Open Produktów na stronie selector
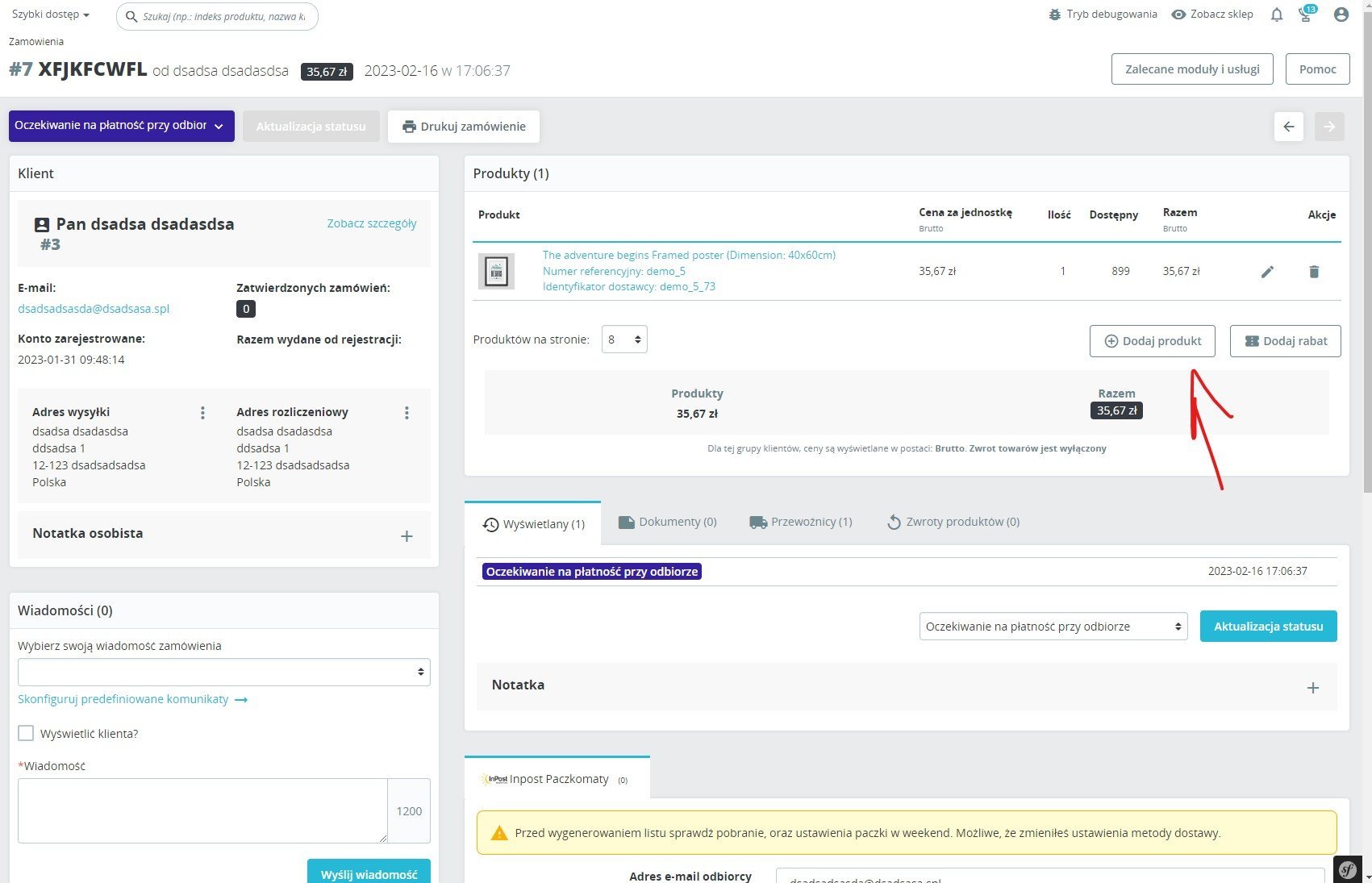This screenshot has width=1372, height=883. point(624,339)
